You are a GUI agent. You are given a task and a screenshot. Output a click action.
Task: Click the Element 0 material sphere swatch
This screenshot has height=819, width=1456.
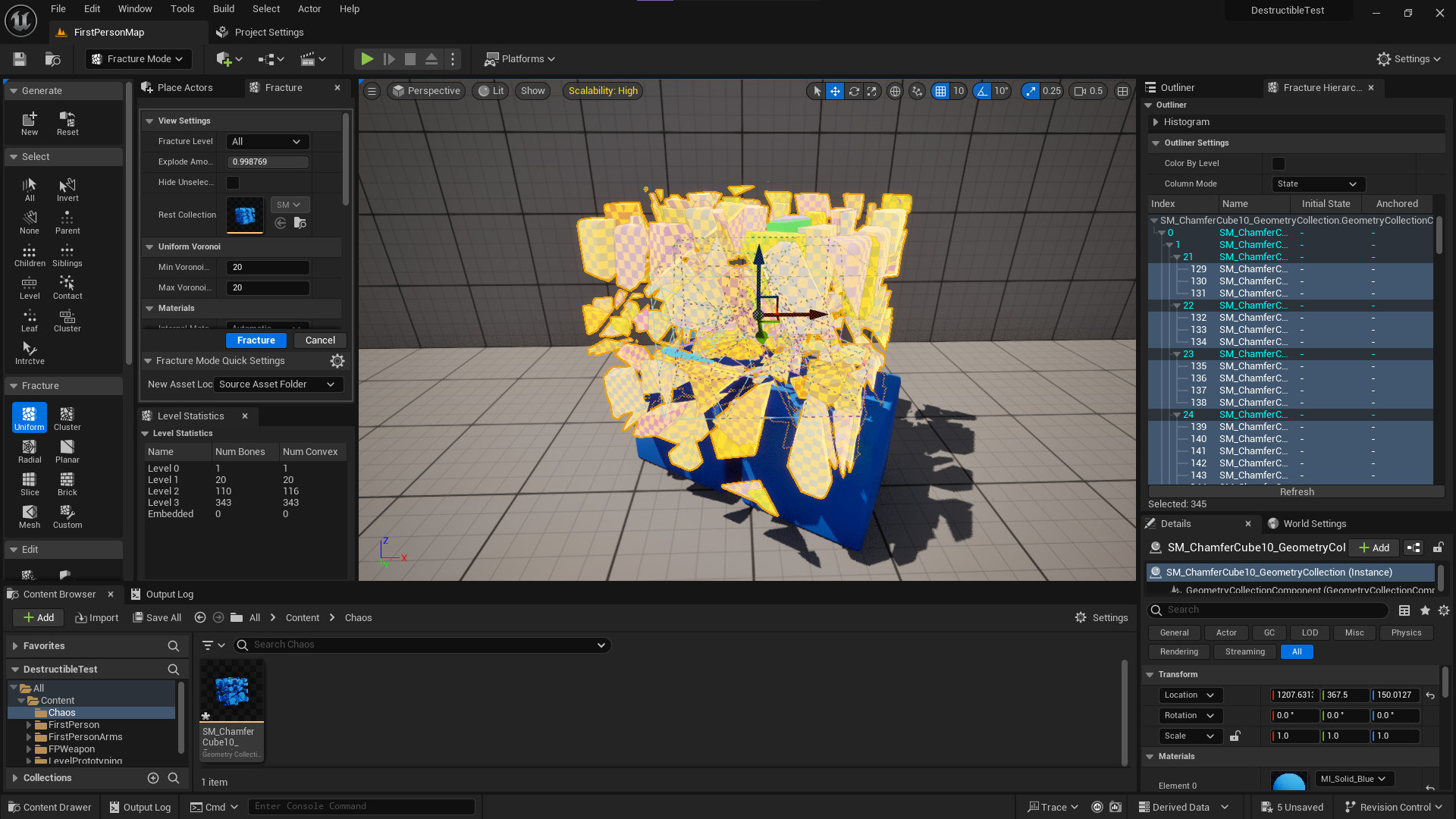tap(1289, 781)
